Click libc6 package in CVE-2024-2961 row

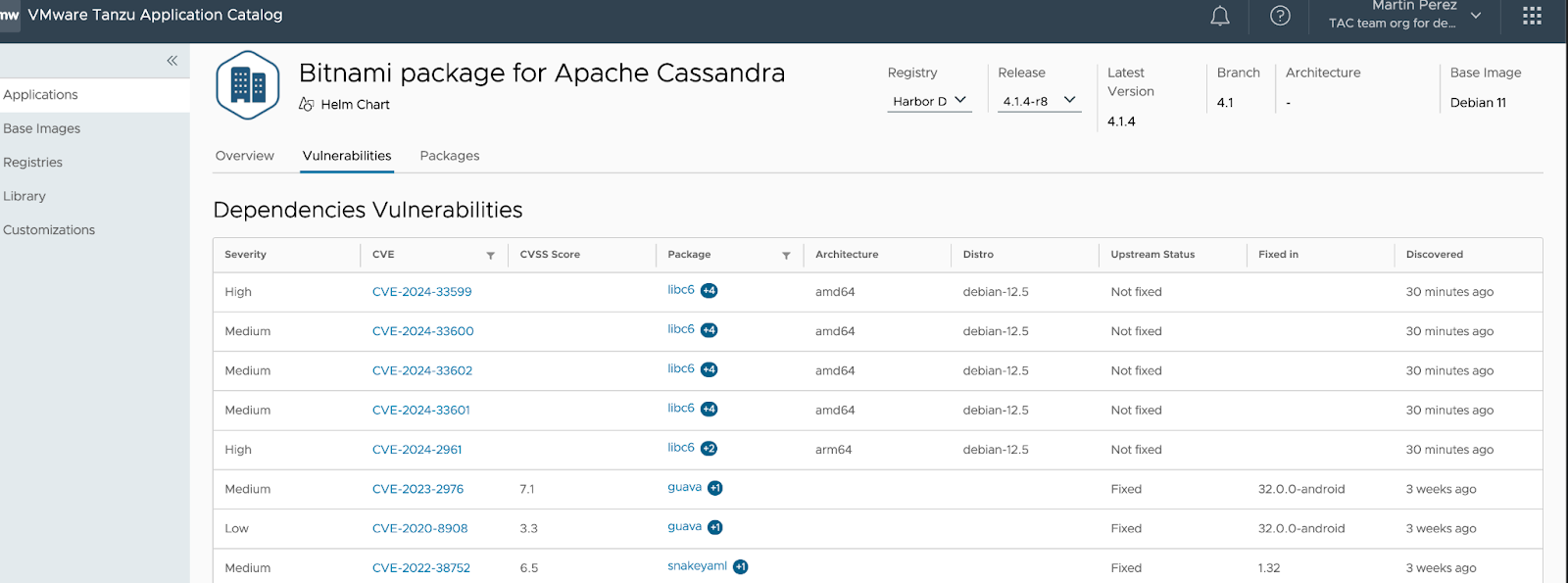[x=681, y=448]
